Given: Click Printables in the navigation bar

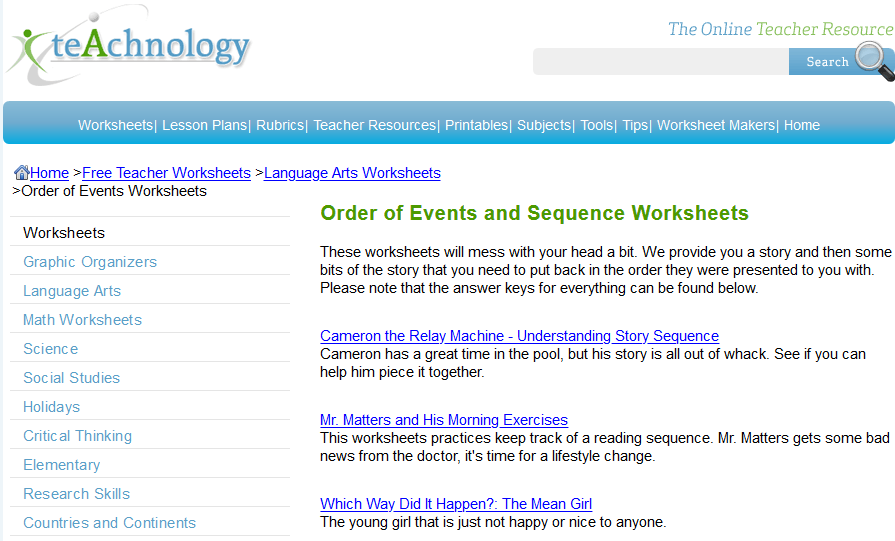Looking at the screenshot, I should pyautogui.click(x=477, y=125).
